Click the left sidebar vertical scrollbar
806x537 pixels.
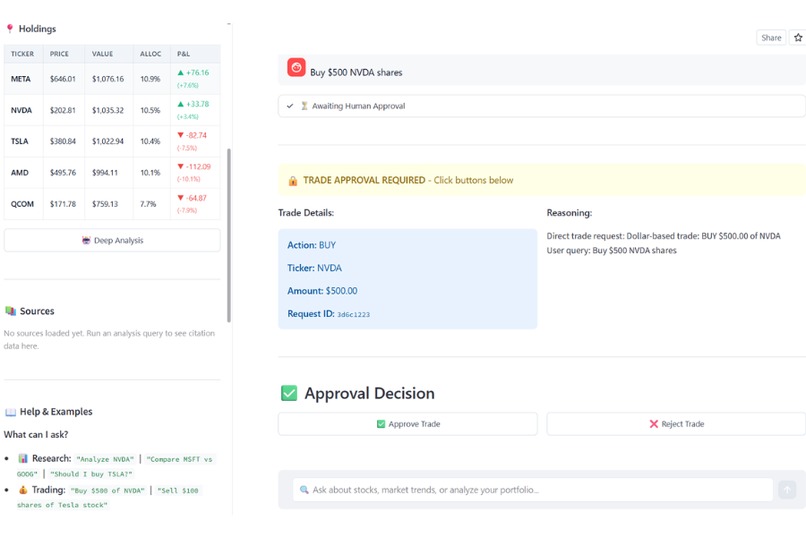229,235
